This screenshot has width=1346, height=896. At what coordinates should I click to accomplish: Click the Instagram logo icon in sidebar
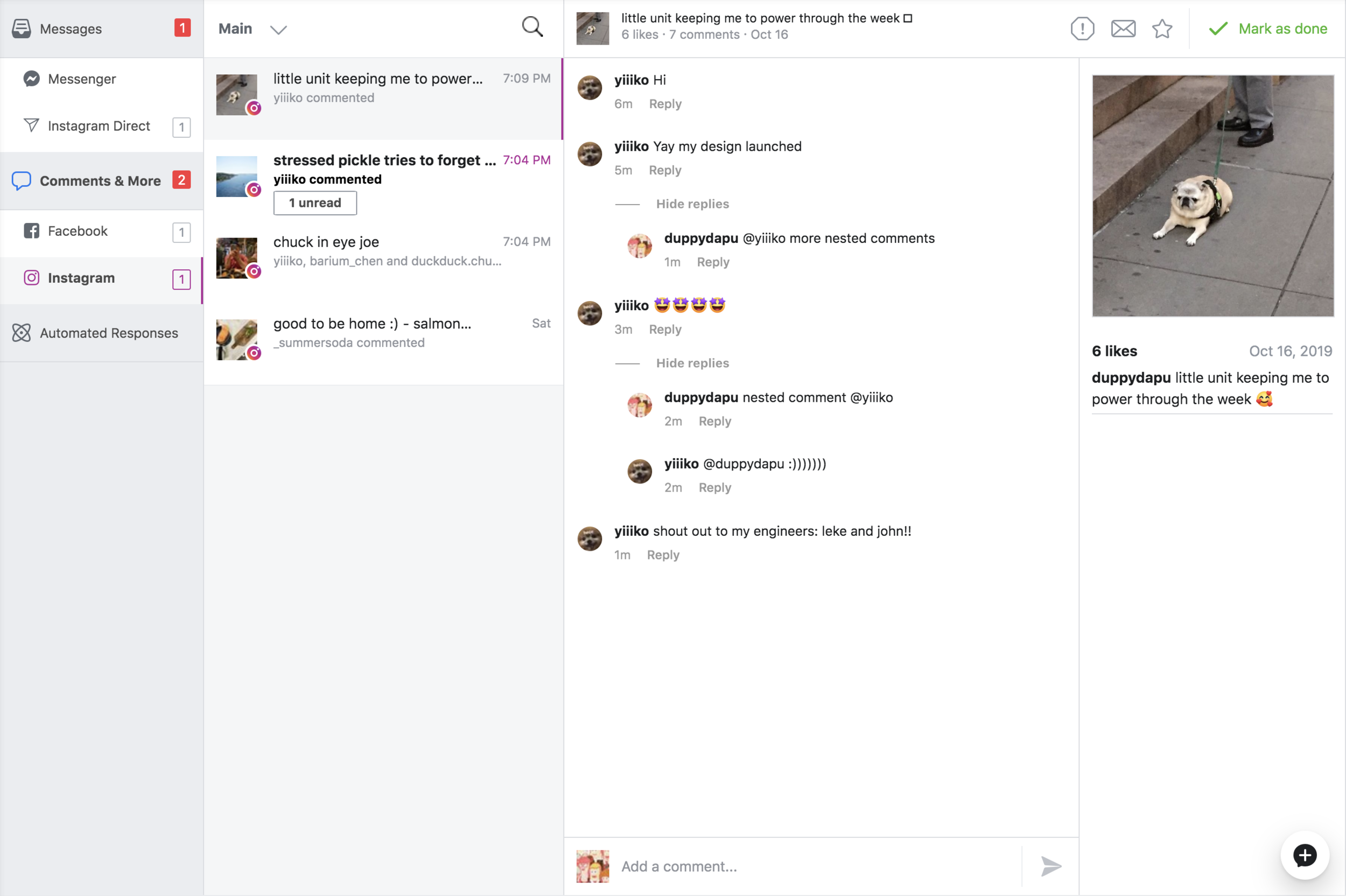point(31,278)
